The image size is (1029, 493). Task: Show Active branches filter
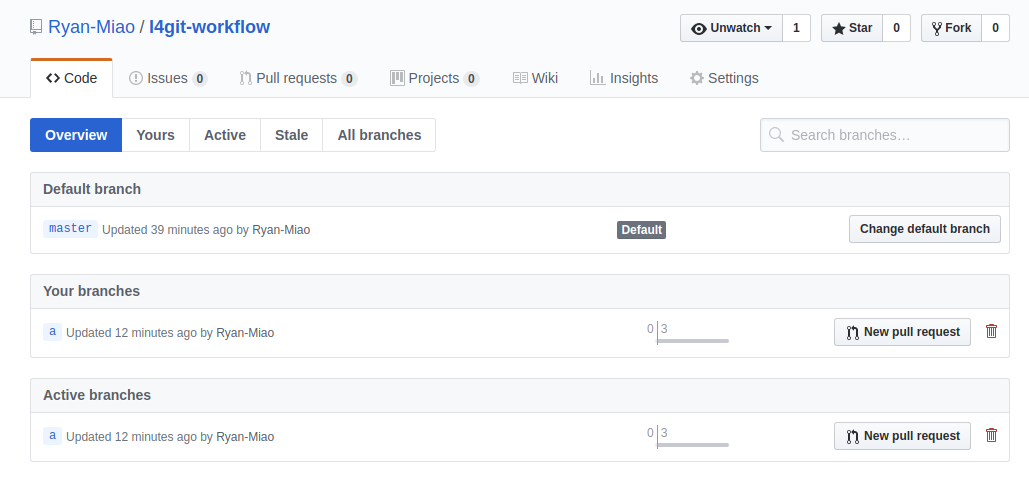point(225,135)
